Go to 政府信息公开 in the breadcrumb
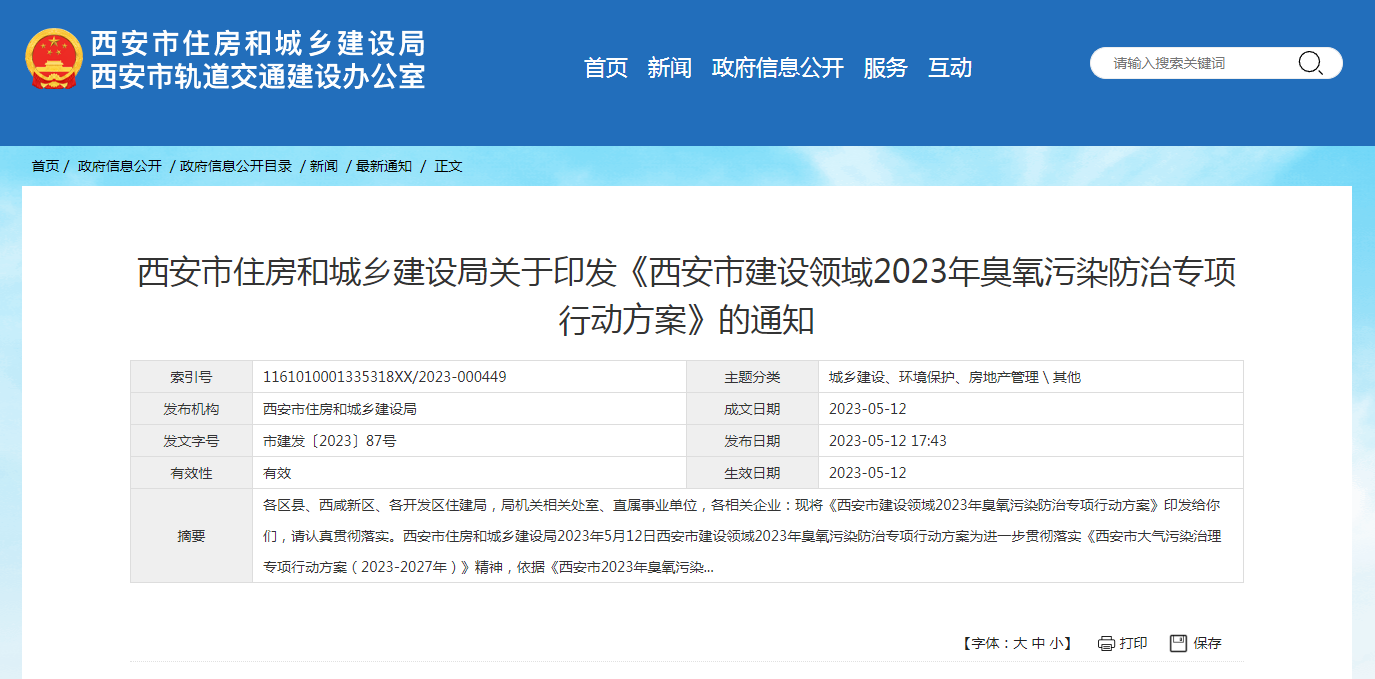Image resolution: width=1375 pixels, height=679 pixels. point(120,166)
